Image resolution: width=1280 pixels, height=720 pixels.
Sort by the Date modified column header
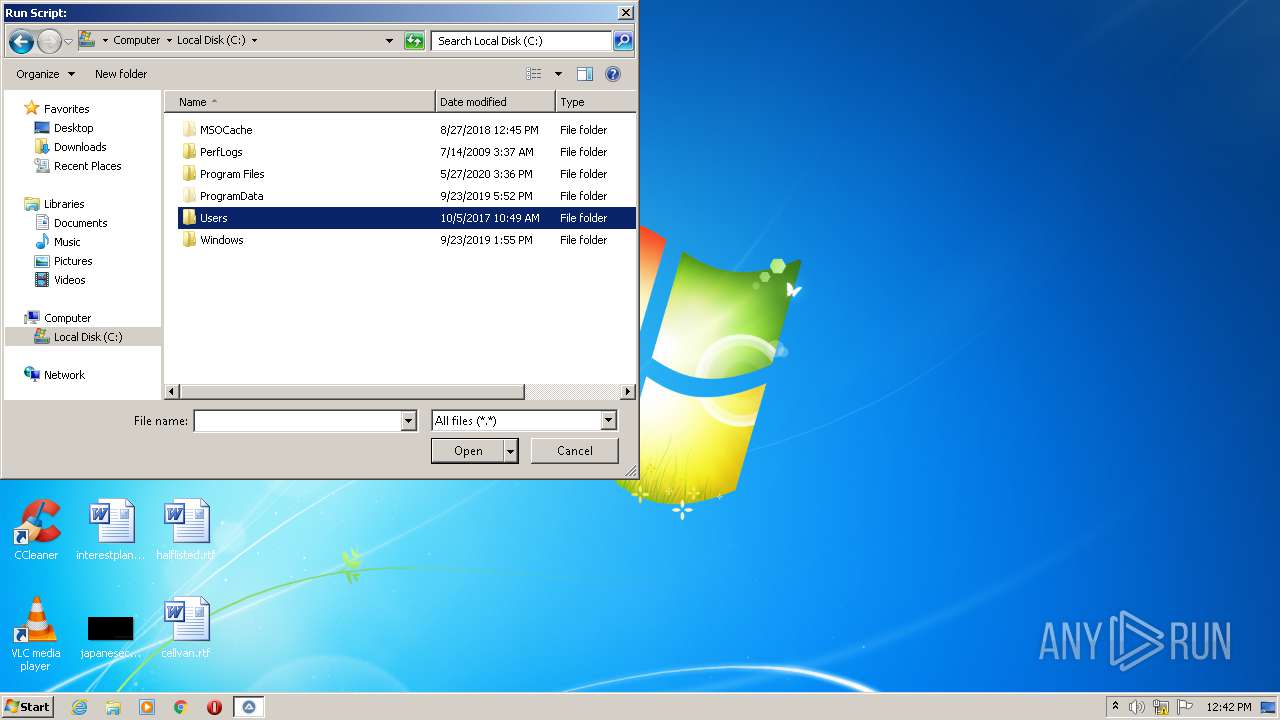click(495, 102)
